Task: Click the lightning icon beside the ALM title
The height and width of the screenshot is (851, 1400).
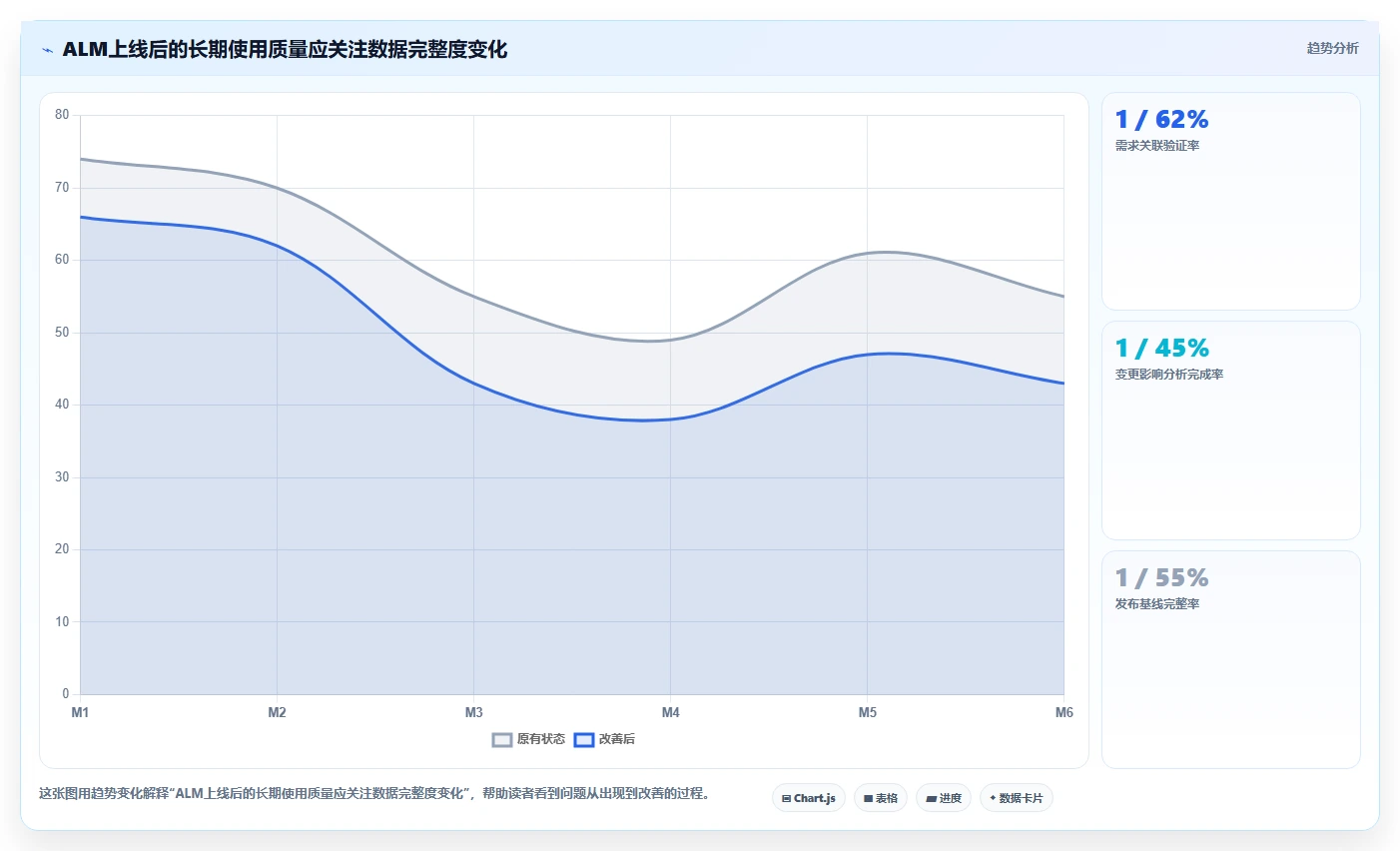Action: (47, 50)
